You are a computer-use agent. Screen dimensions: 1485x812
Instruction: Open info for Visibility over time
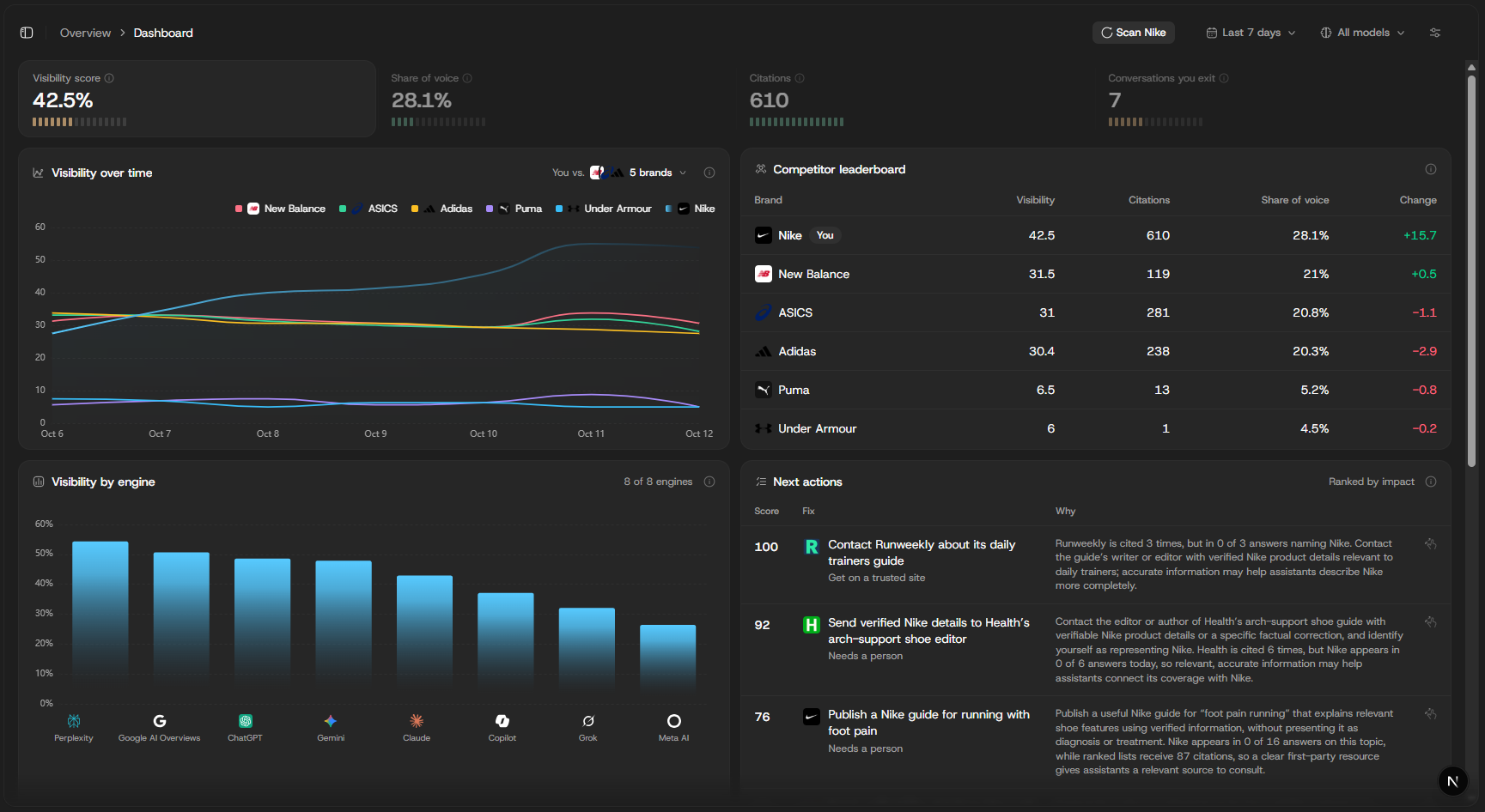coord(709,173)
